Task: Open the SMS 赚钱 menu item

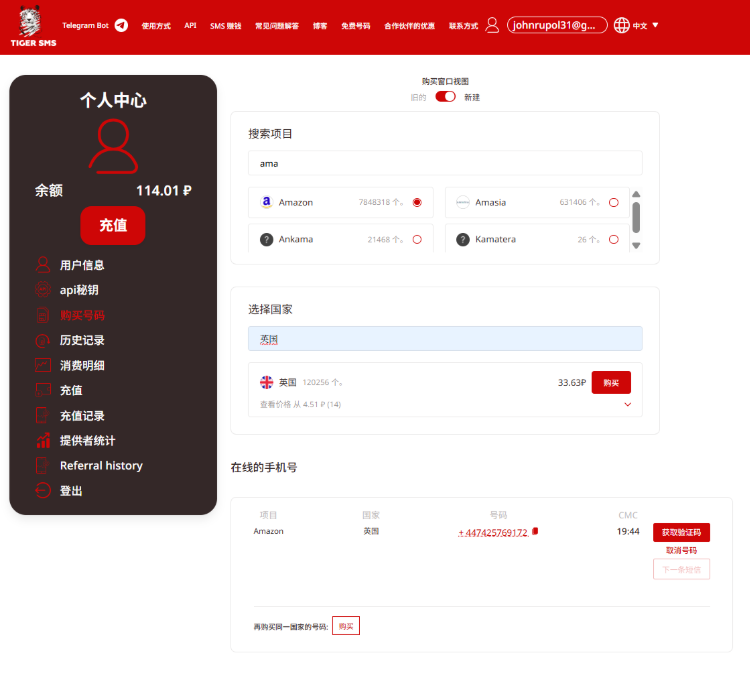Action: click(x=225, y=26)
